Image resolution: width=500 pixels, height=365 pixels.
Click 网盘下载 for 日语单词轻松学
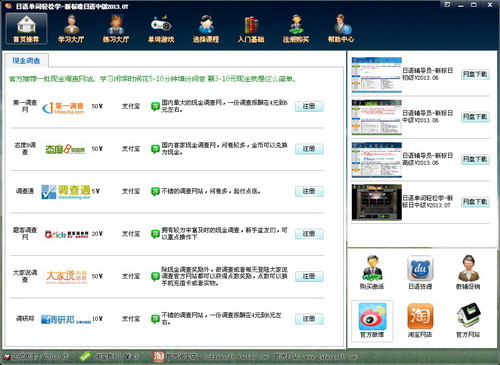pyautogui.click(x=475, y=202)
